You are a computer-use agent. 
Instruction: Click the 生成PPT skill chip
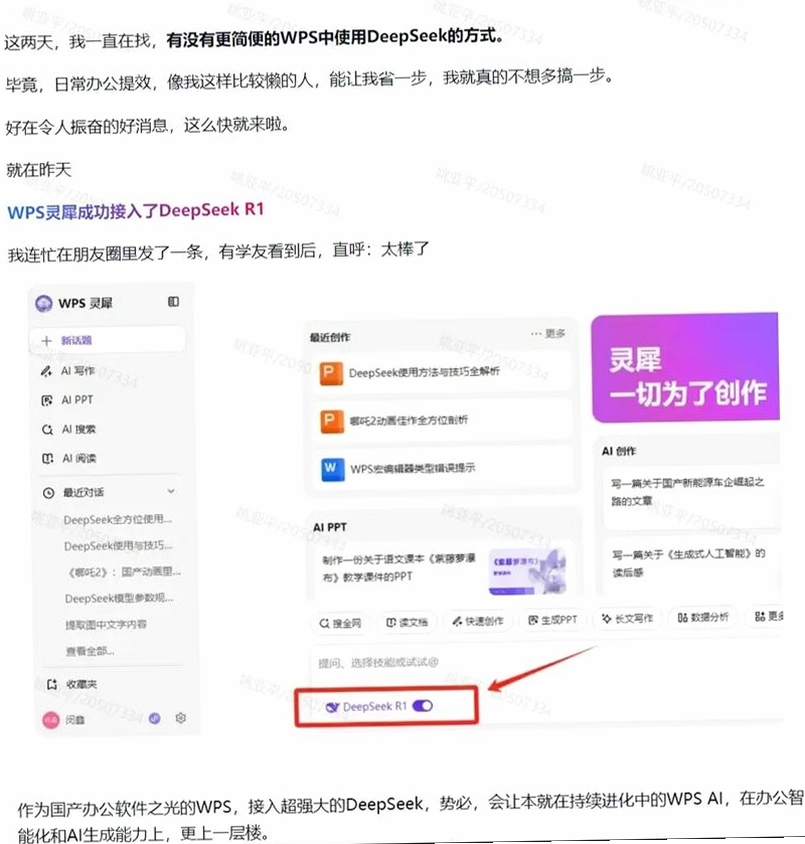point(553,620)
